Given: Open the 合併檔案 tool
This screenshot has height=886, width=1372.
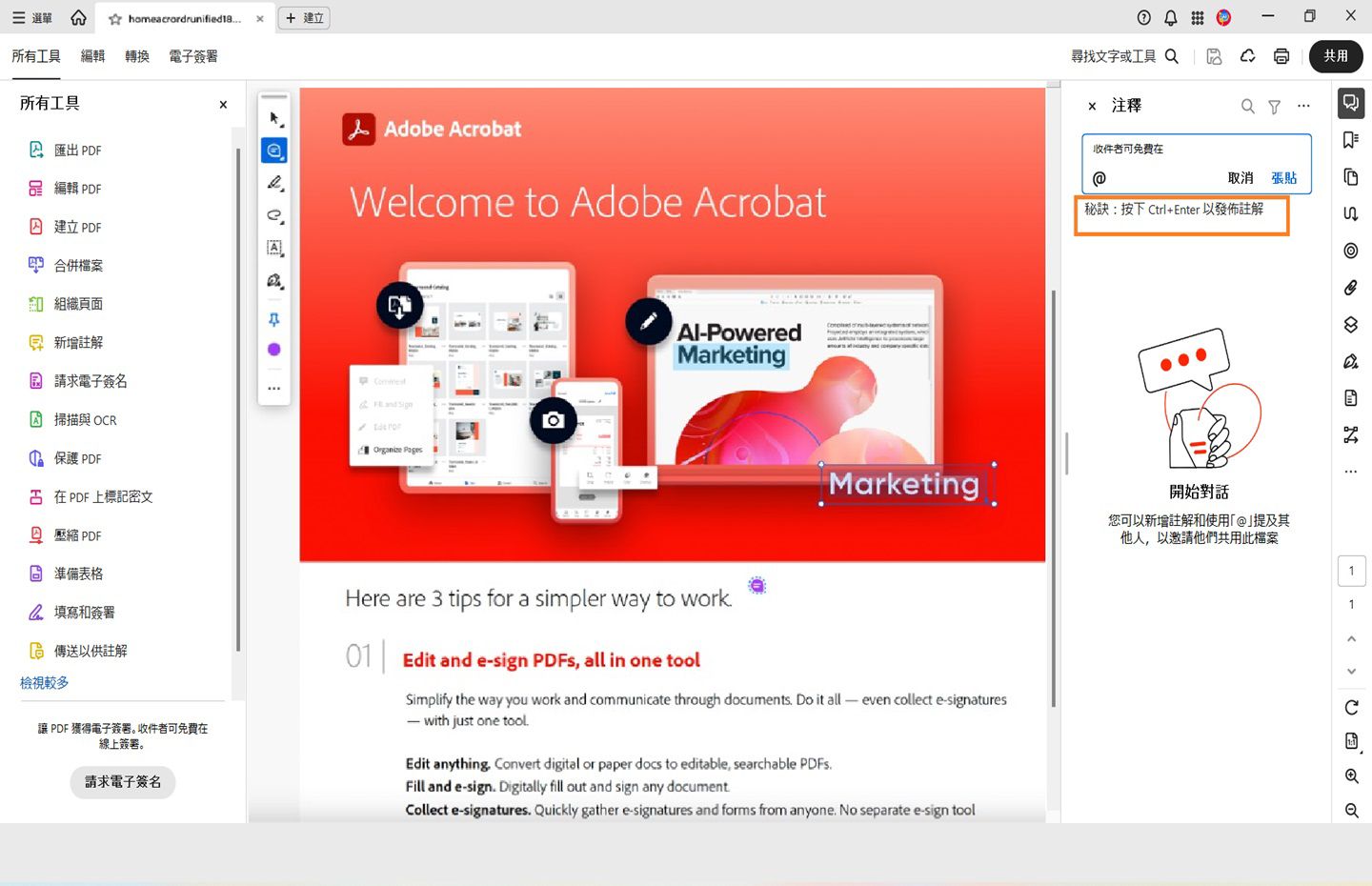Looking at the screenshot, I should (x=66, y=266).
